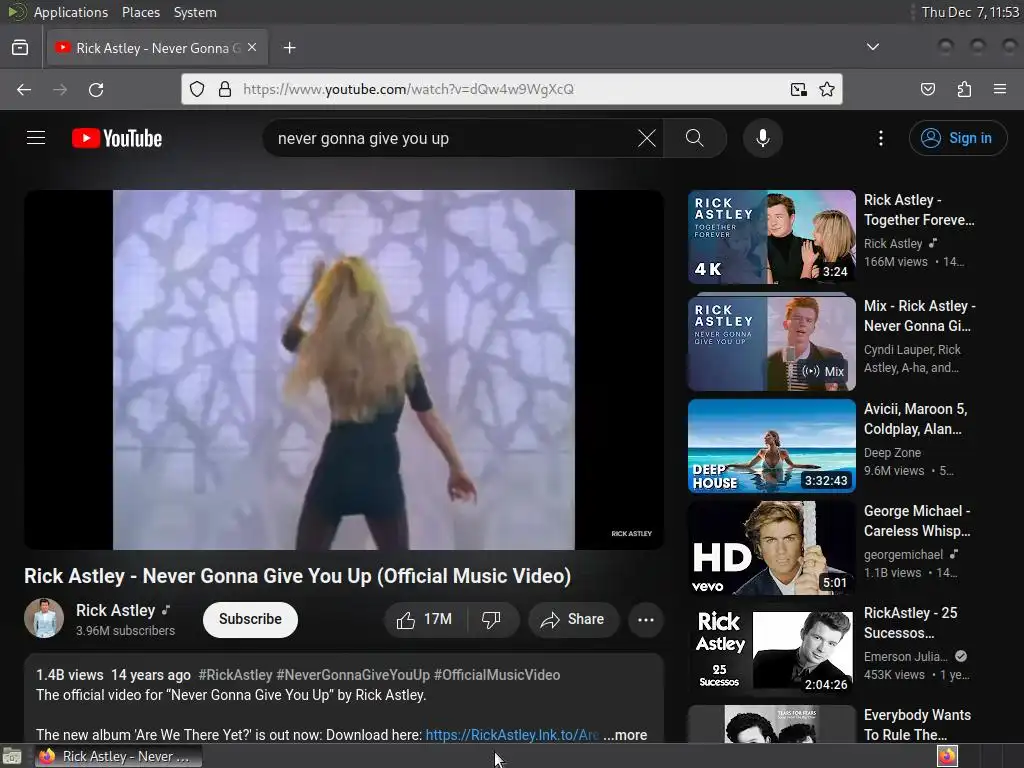
Task: Run search with the magnifier button
Action: 695,138
